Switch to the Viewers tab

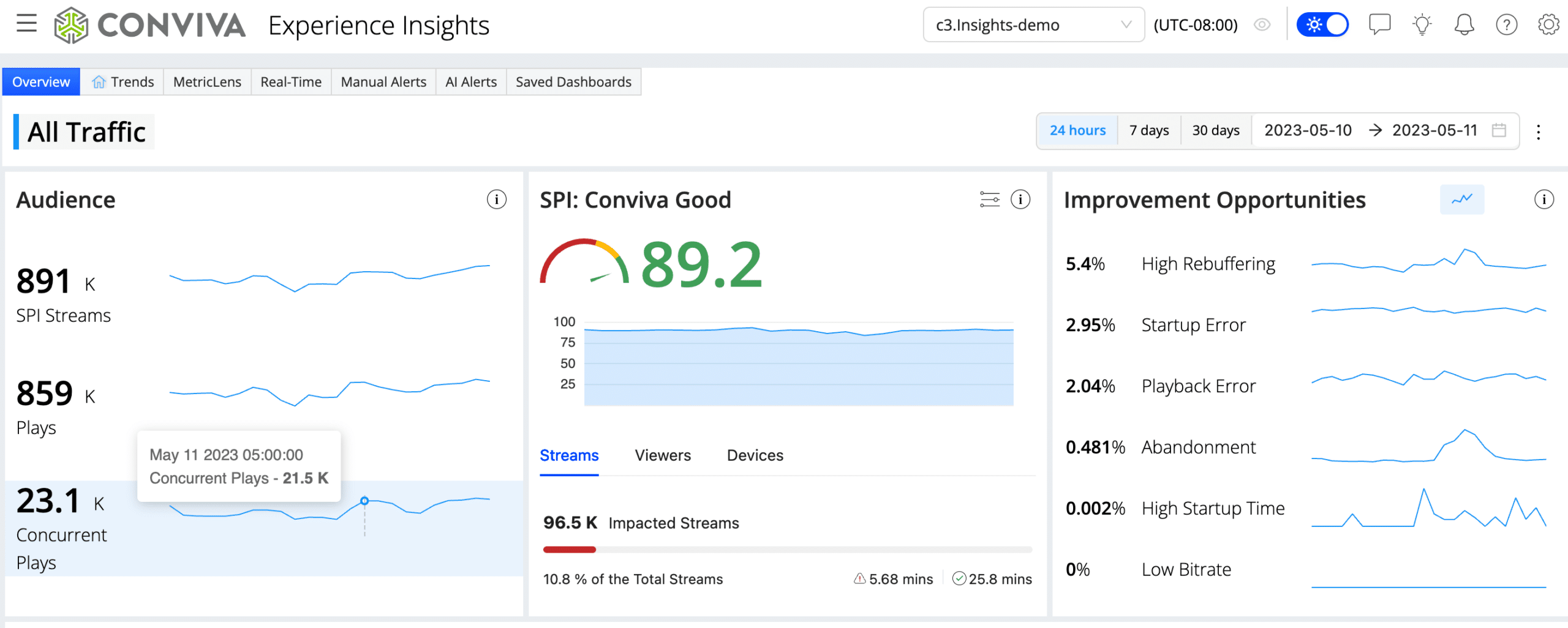662,455
